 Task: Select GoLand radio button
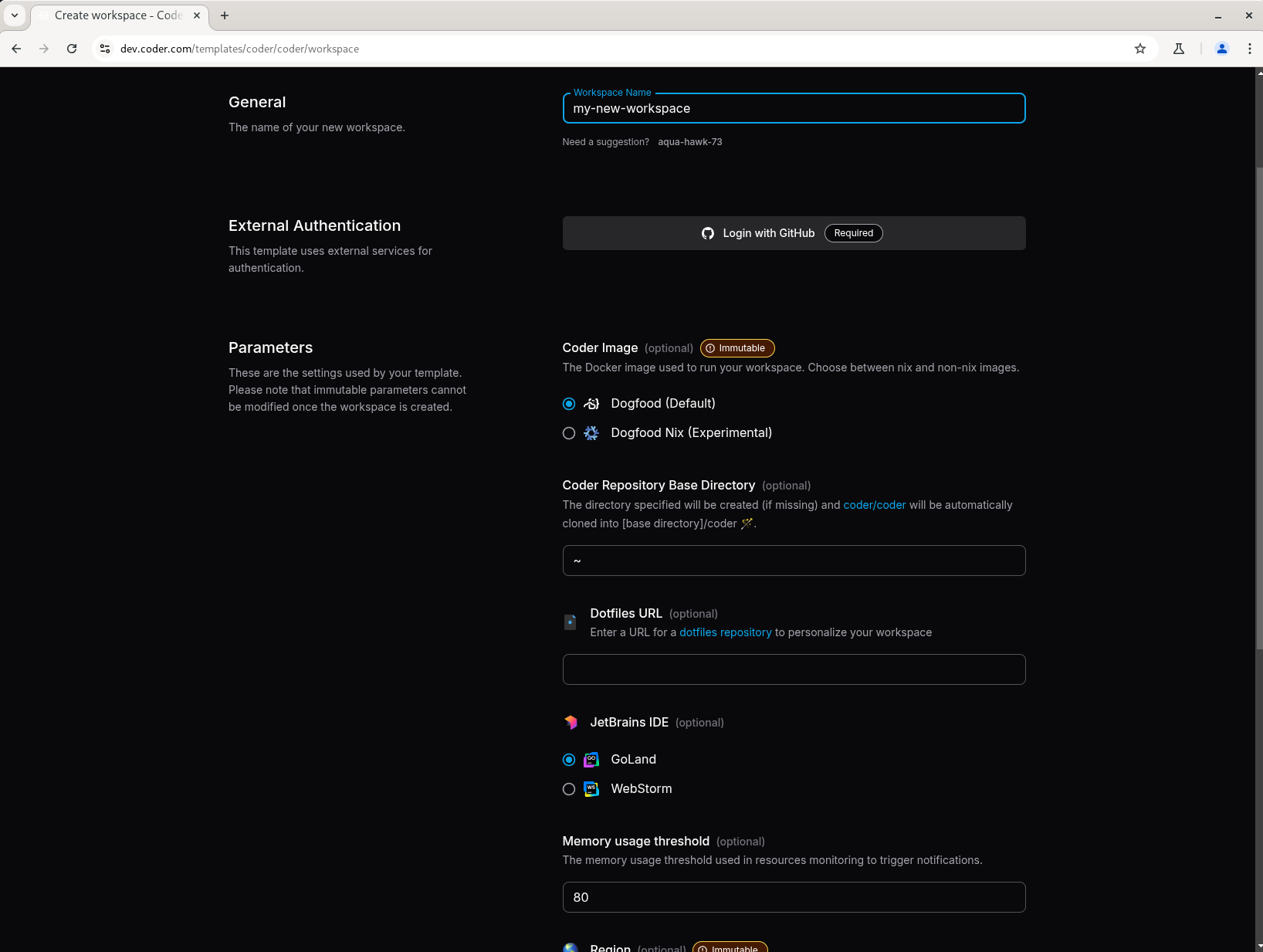[569, 760]
